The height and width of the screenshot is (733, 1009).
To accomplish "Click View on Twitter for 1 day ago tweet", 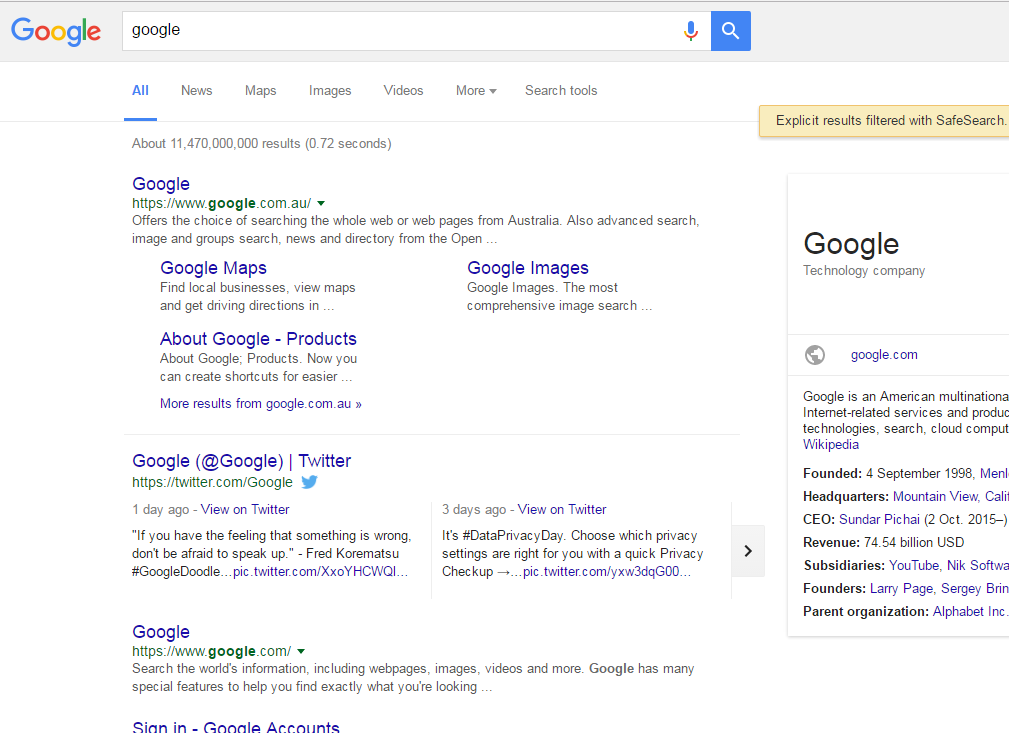I will (245, 510).
